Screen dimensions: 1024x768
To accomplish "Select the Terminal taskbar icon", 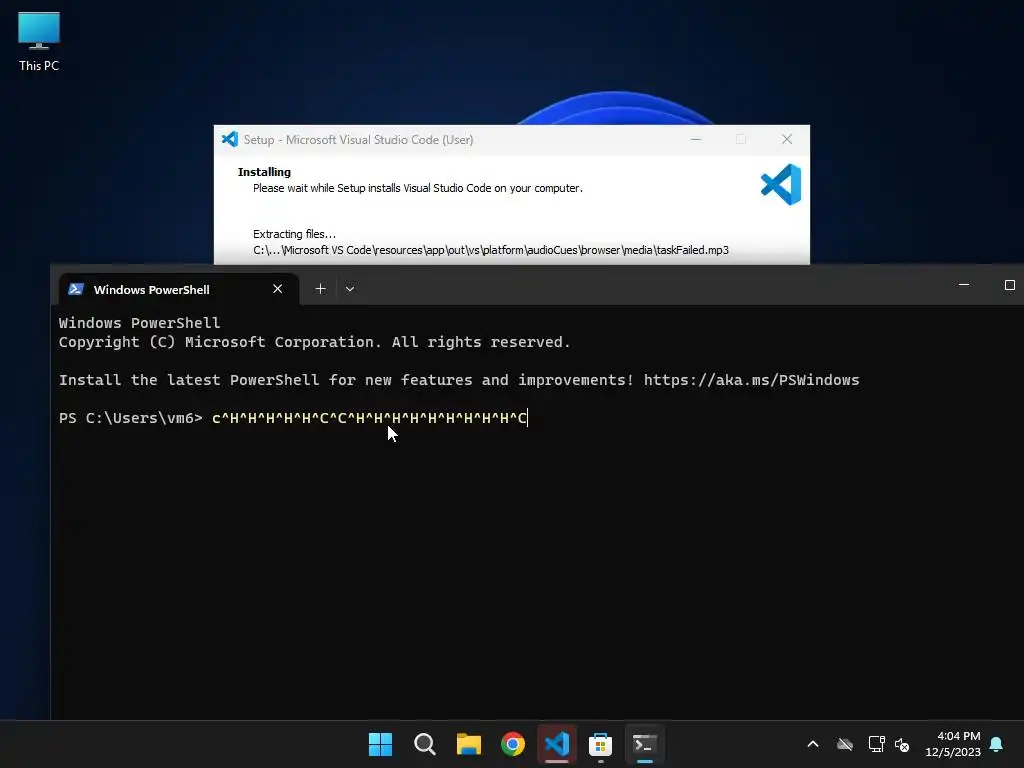I will point(645,744).
